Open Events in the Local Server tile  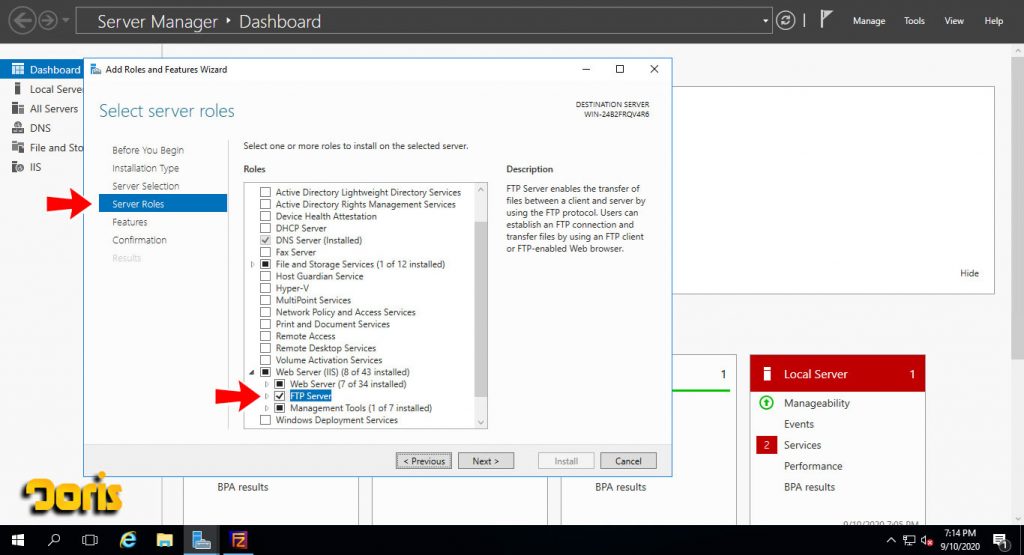pyautogui.click(x=799, y=424)
